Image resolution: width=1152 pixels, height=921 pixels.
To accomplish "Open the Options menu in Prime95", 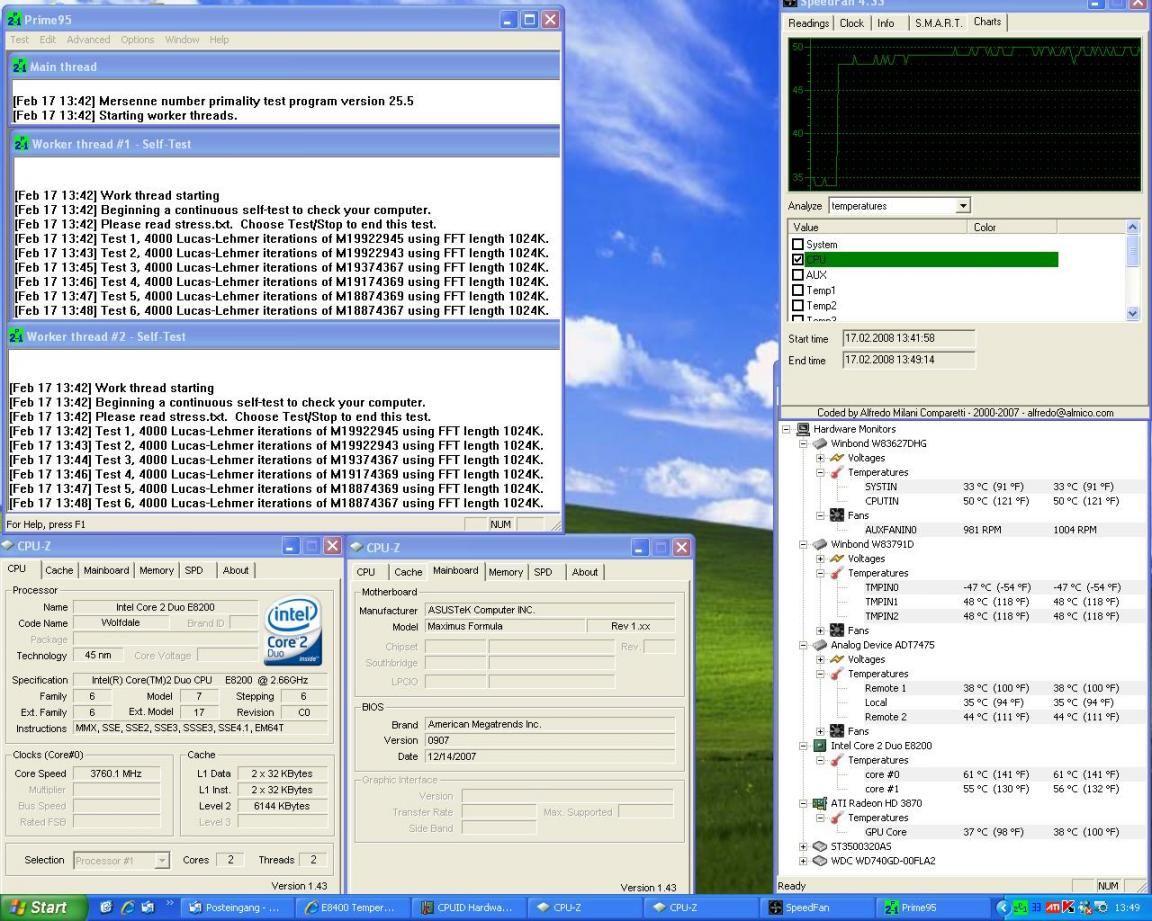I will pyautogui.click(x=137, y=40).
